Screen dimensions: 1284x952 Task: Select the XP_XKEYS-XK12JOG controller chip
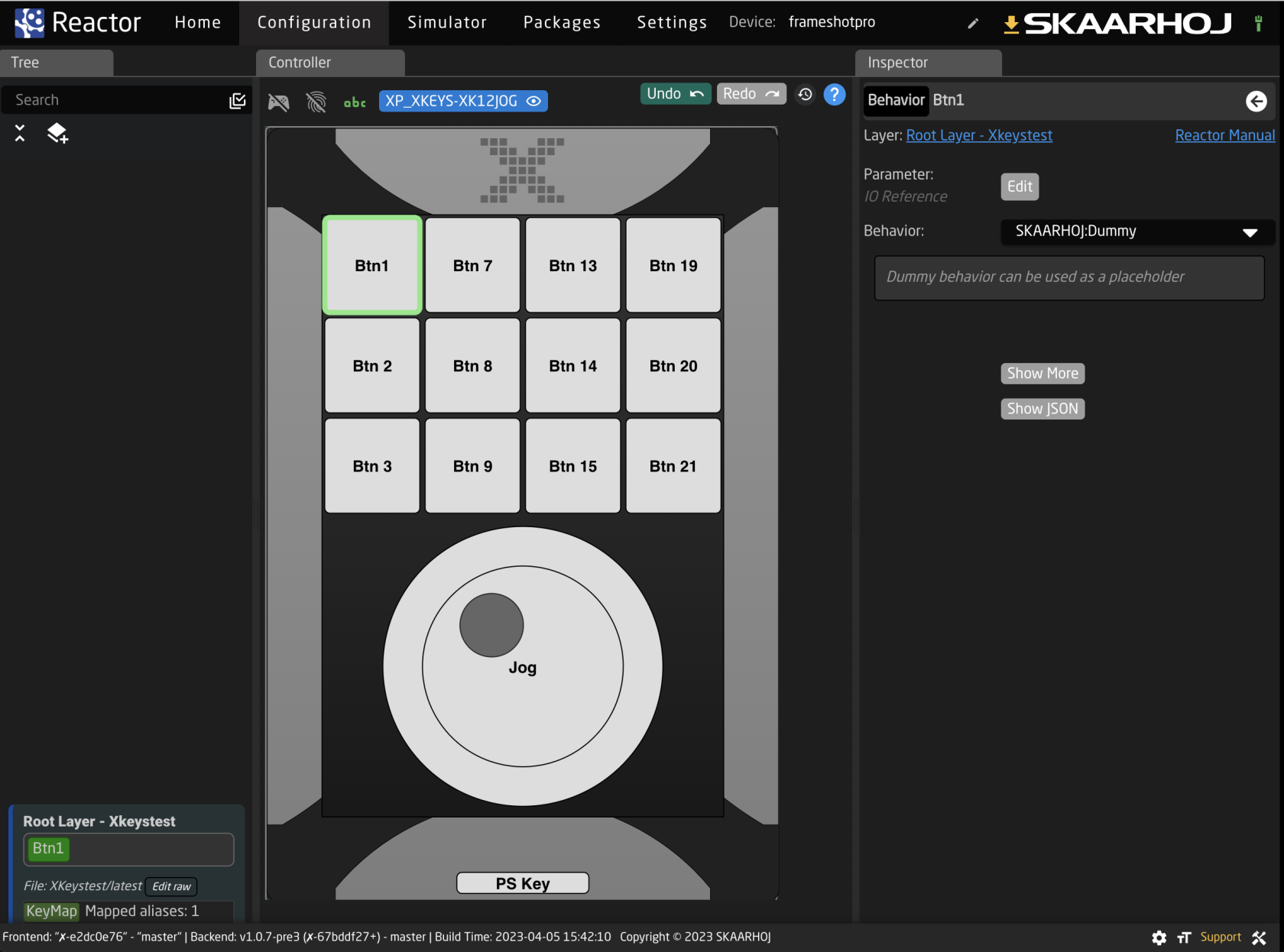click(462, 101)
